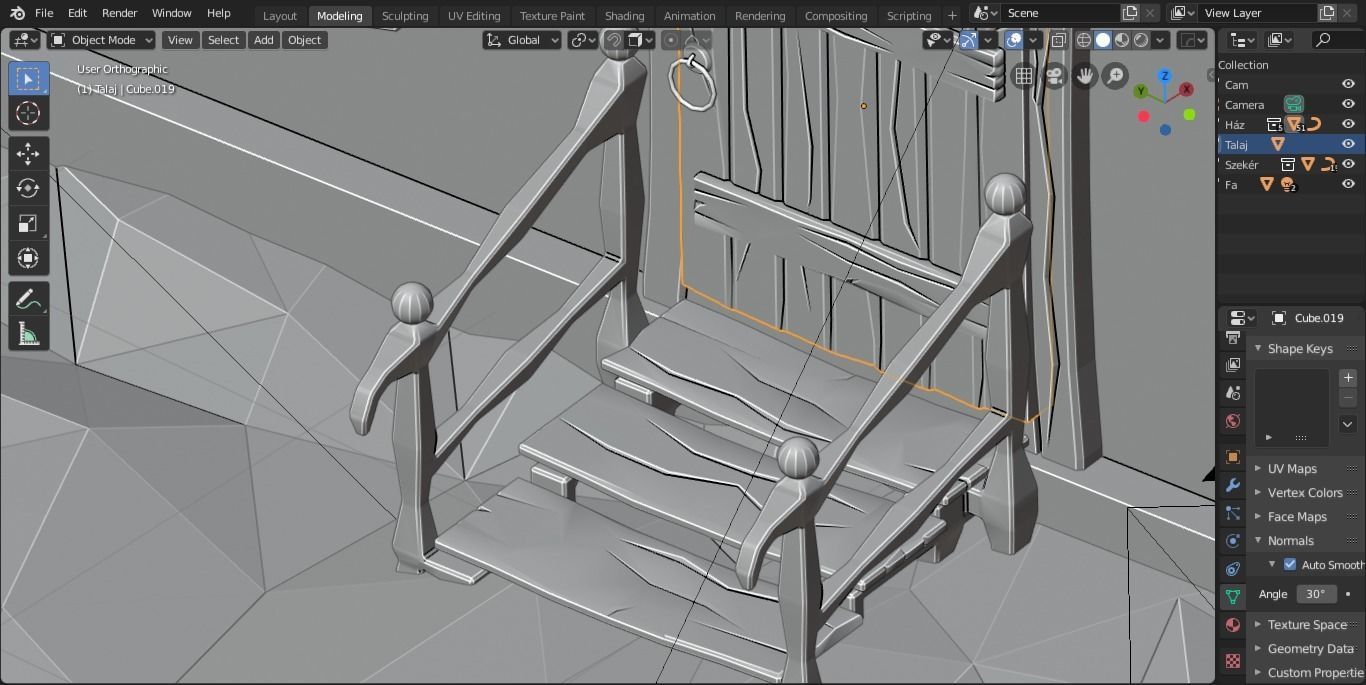Switch to UV Editing workspace tab
The image size is (1366, 685).
(474, 16)
